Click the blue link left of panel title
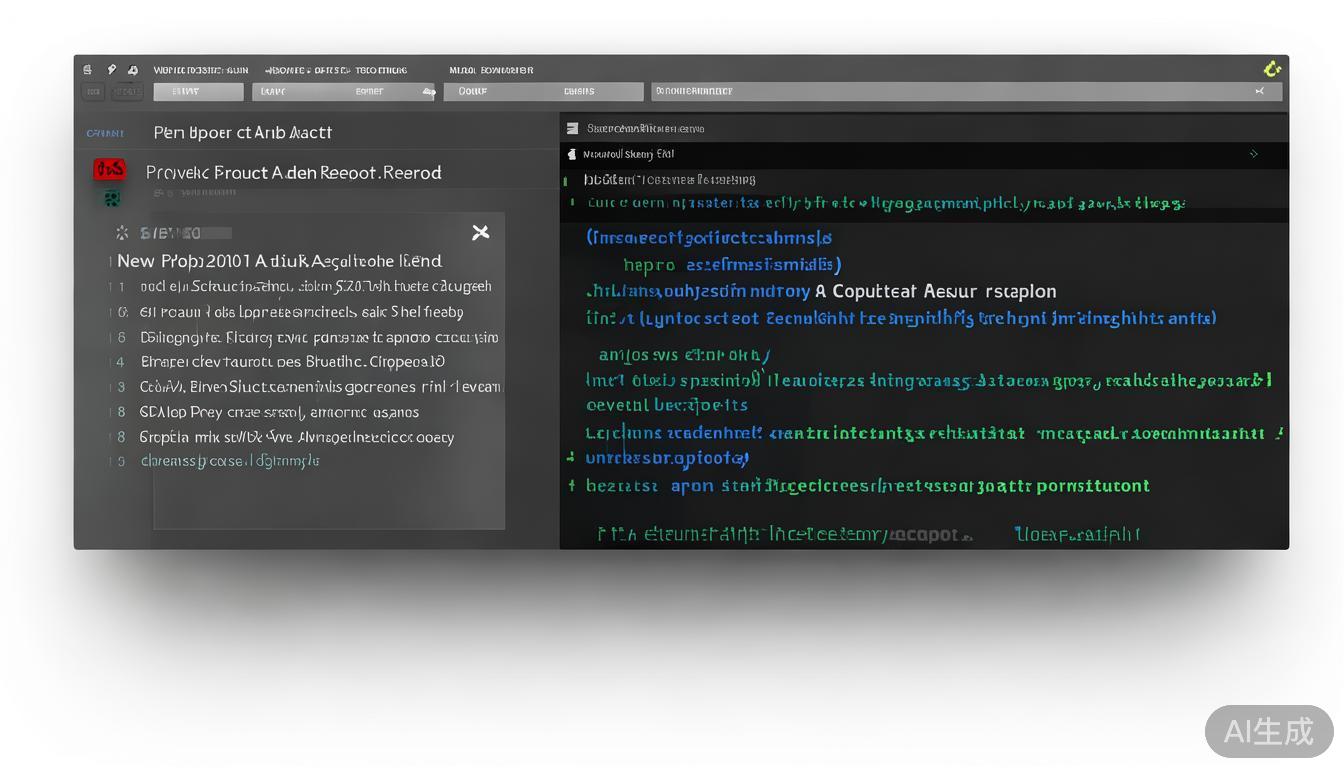Viewport: 1344px width, 768px height. pyautogui.click(x=105, y=133)
